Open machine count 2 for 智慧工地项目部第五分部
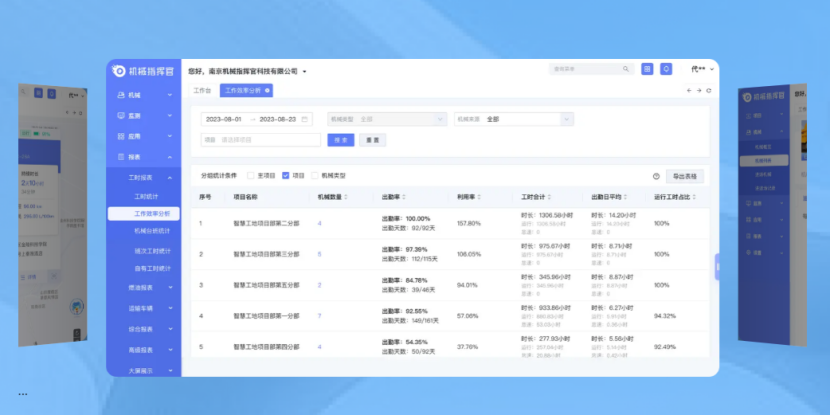The height and width of the screenshot is (416, 831). pyautogui.click(x=320, y=285)
